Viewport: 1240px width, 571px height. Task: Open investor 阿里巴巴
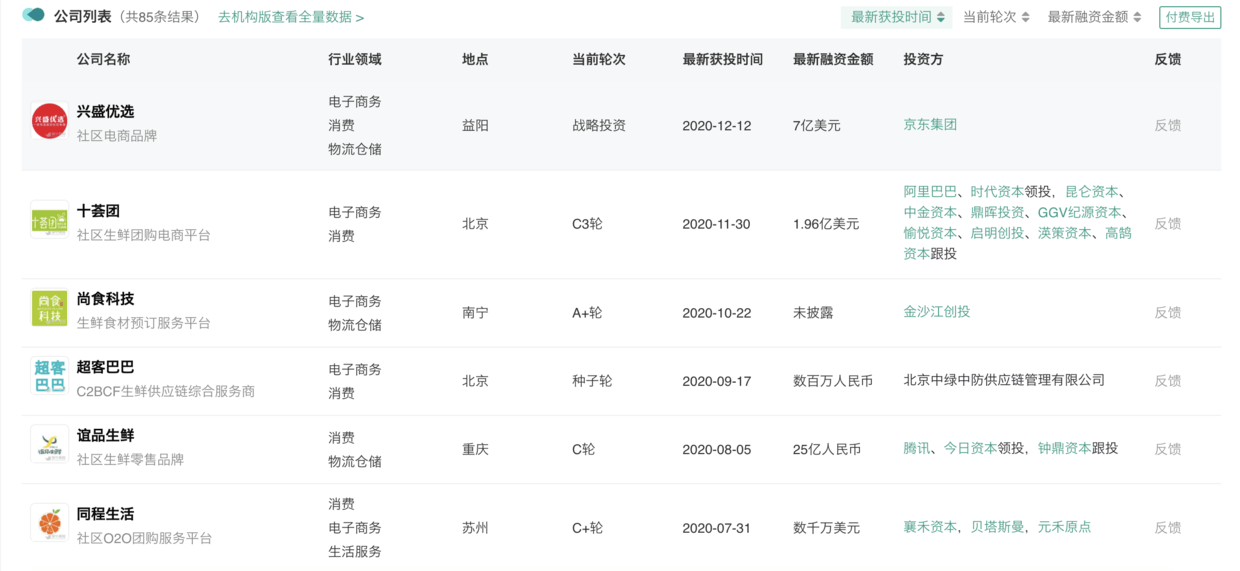point(930,192)
